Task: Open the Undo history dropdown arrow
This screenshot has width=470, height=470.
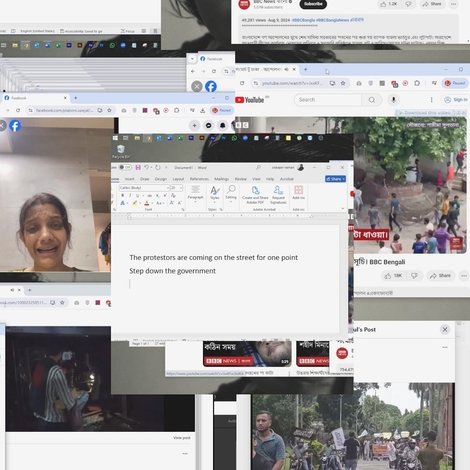Action: (x=151, y=167)
